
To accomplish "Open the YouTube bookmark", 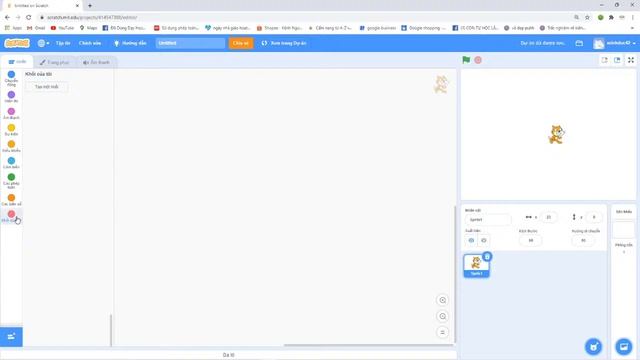I will point(62,28).
